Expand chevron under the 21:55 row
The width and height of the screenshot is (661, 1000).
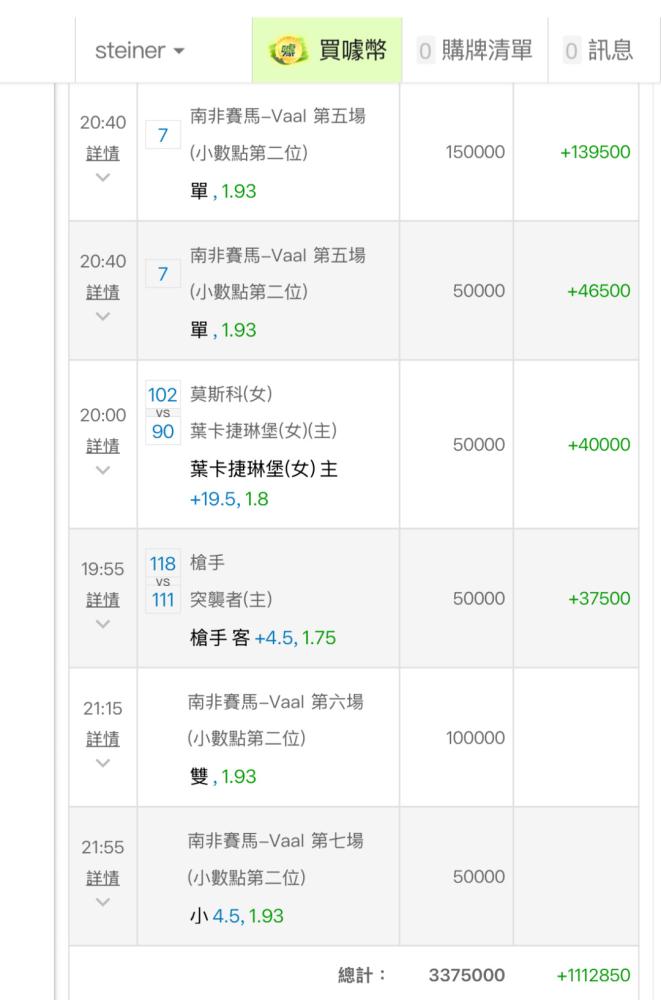(103, 901)
